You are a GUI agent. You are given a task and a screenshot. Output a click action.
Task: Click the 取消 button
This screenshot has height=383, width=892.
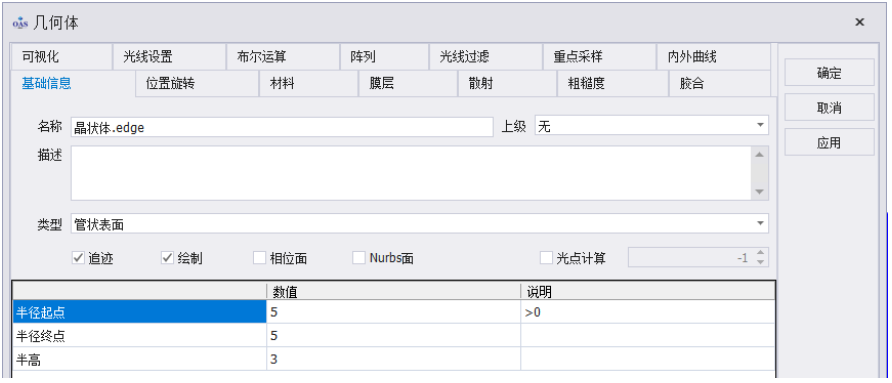pyautogui.click(x=829, y=108)
